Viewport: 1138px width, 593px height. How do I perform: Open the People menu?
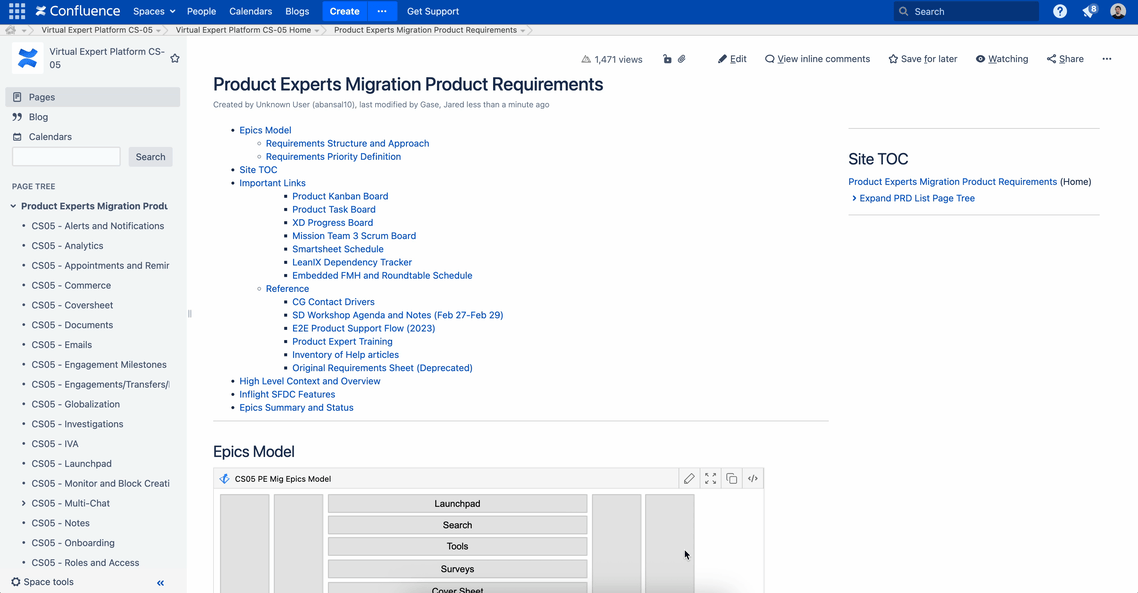tap(201, 11)
